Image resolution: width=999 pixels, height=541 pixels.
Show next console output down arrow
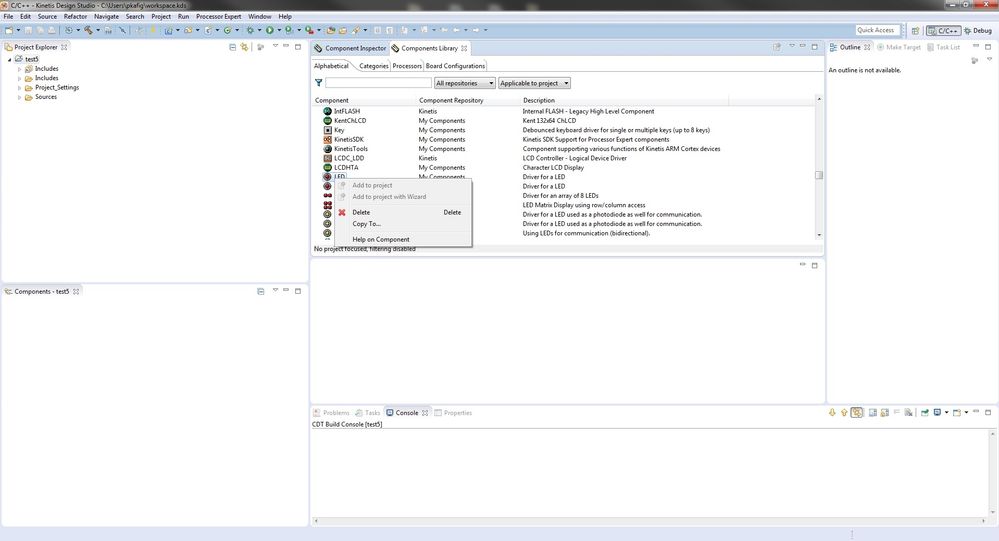832,412
